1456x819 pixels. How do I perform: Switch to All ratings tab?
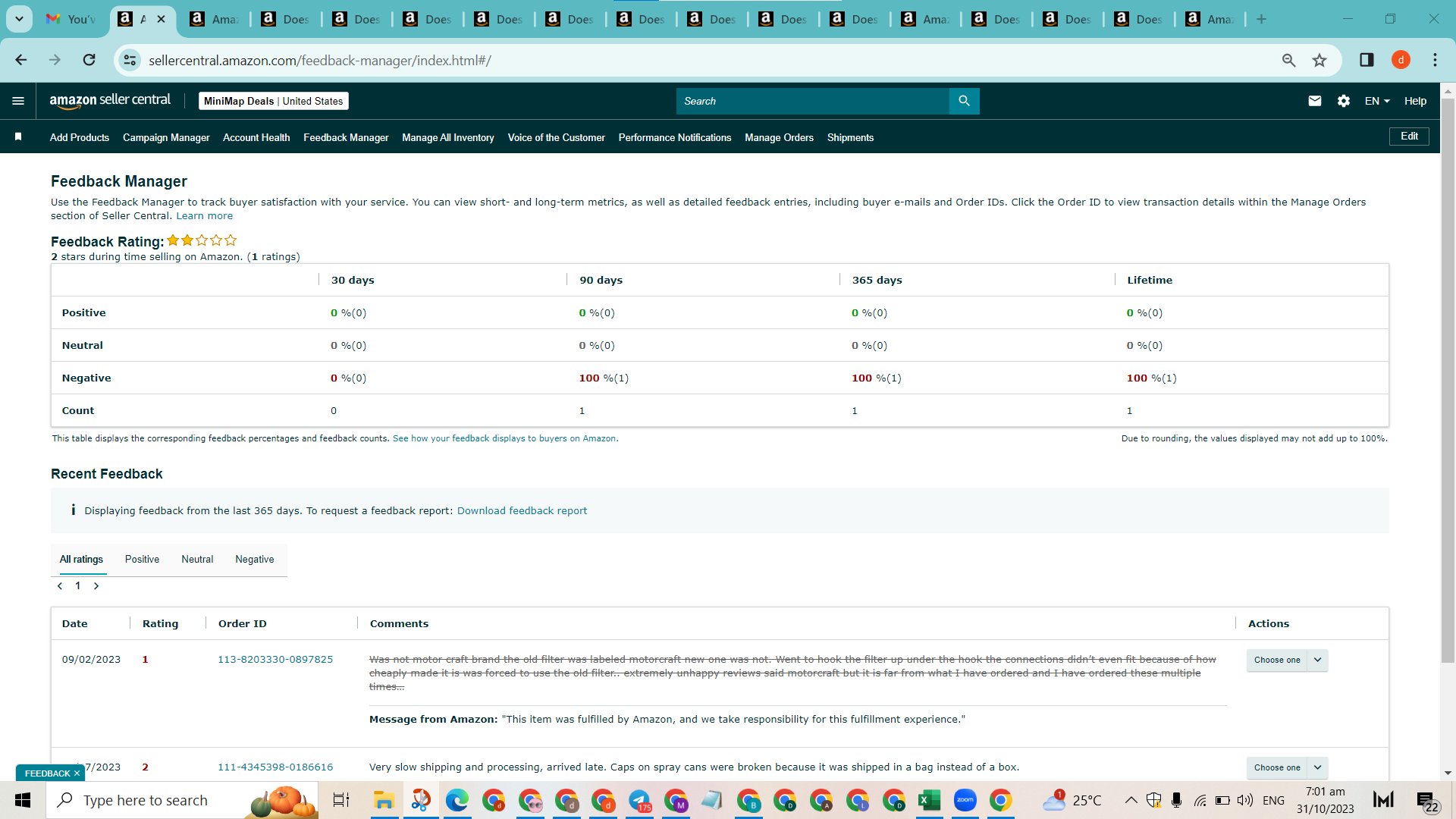(x=81, y=560)
